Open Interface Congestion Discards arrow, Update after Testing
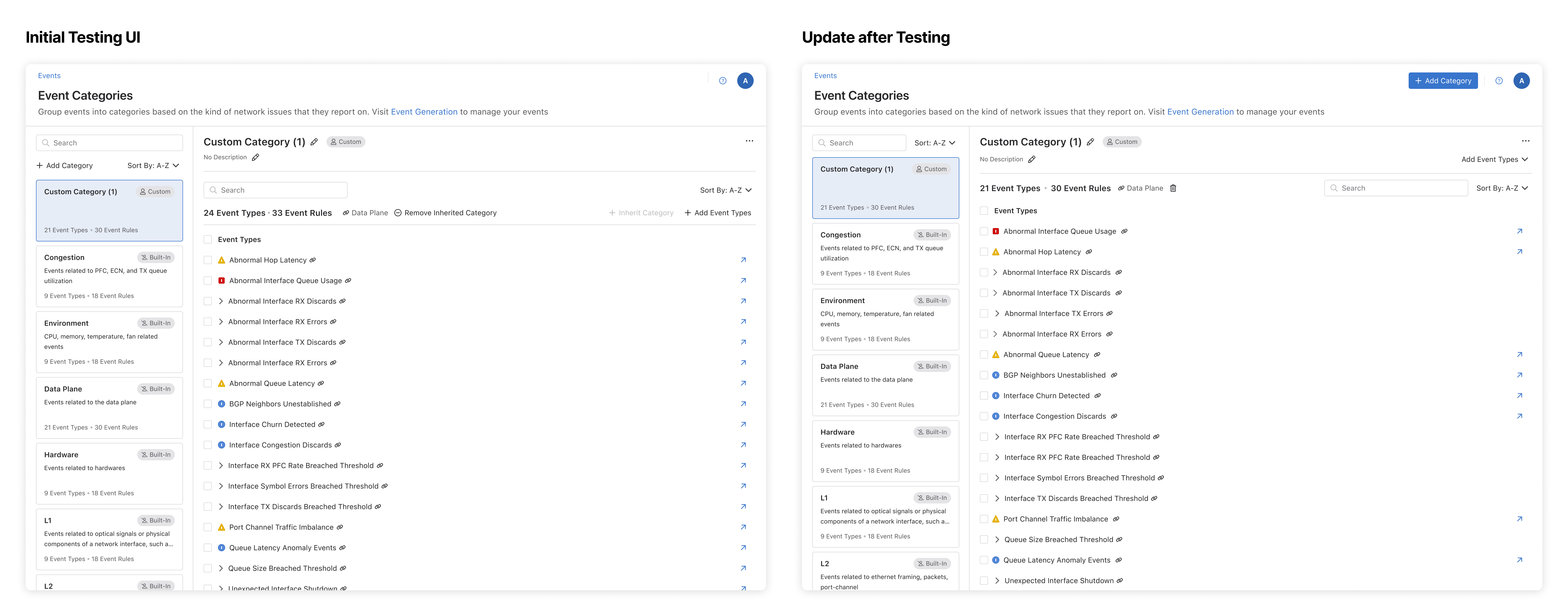The height and width of the screenshot is (616, 1568). [x=1519, y=417]
